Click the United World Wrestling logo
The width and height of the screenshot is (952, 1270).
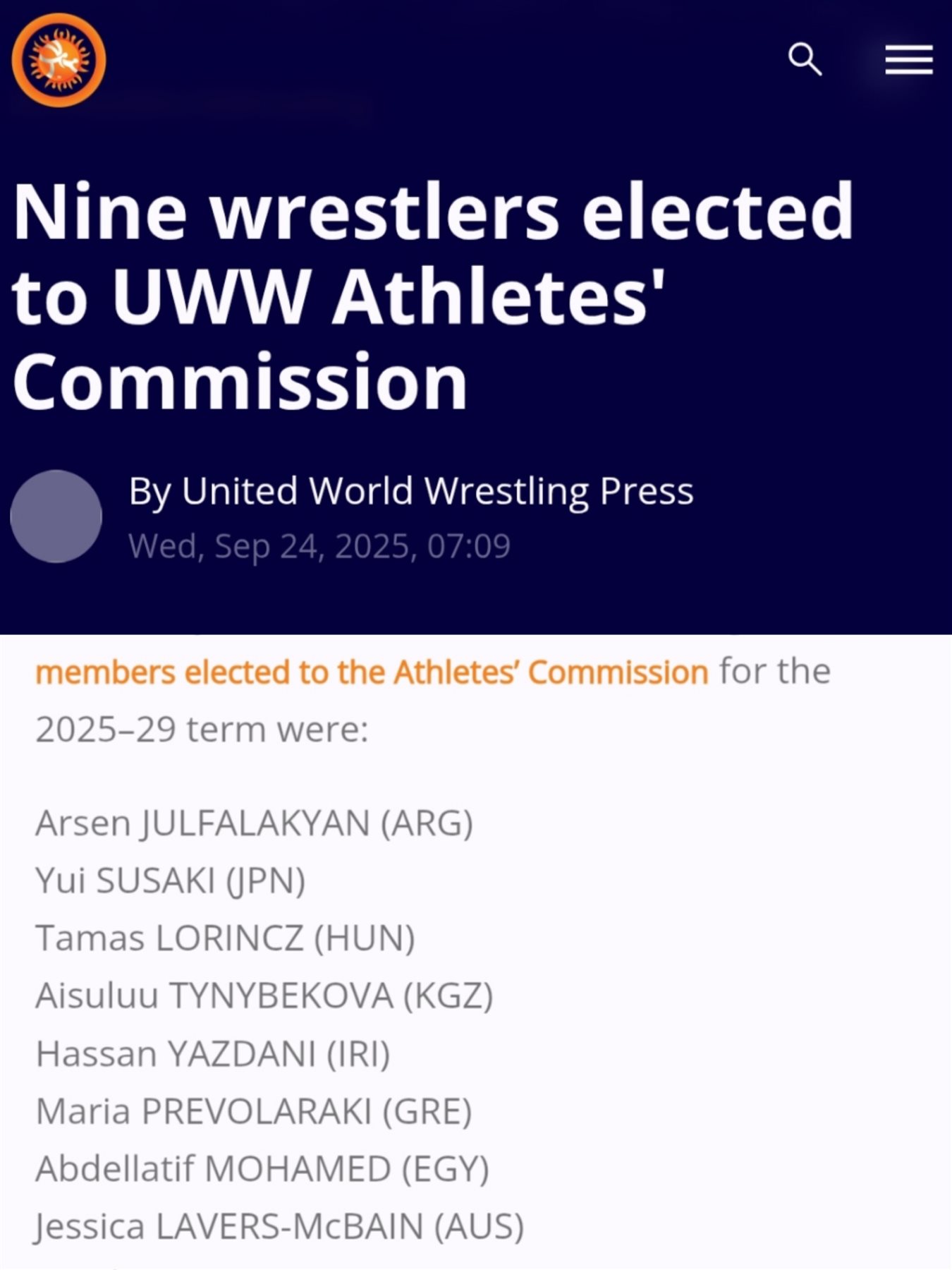coord(59,60)
